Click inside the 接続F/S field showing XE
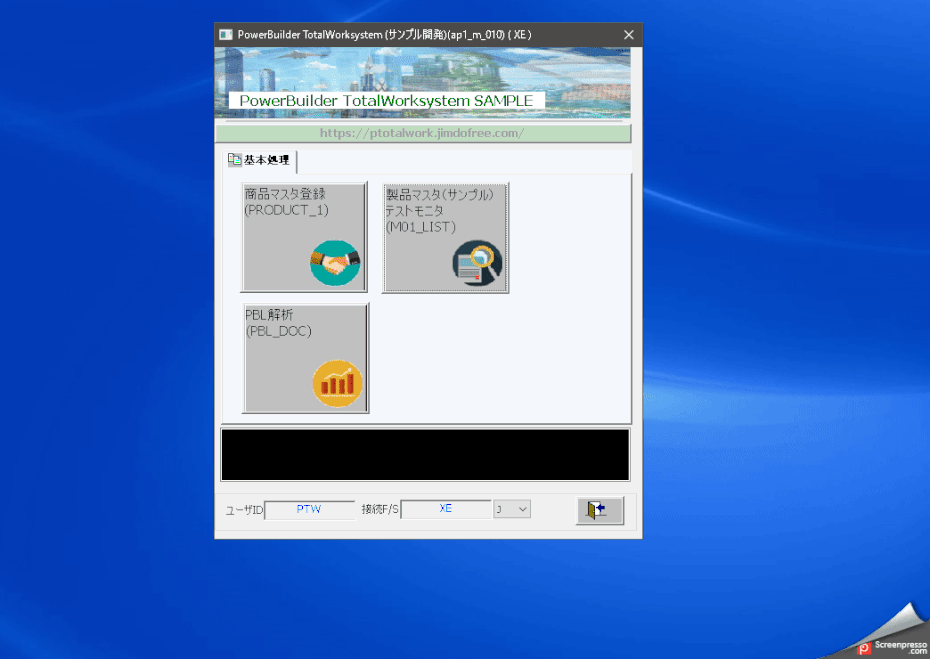This screenshot has width=930, height=659. click(446, 509)
